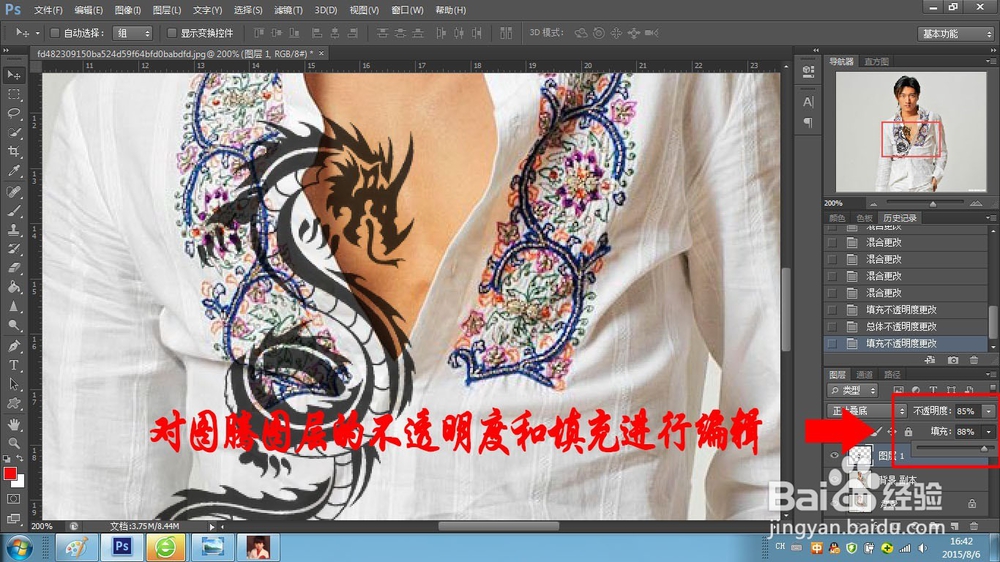Lock all for the layer
Screen dimensions: 1000x562
pos(908,432)
